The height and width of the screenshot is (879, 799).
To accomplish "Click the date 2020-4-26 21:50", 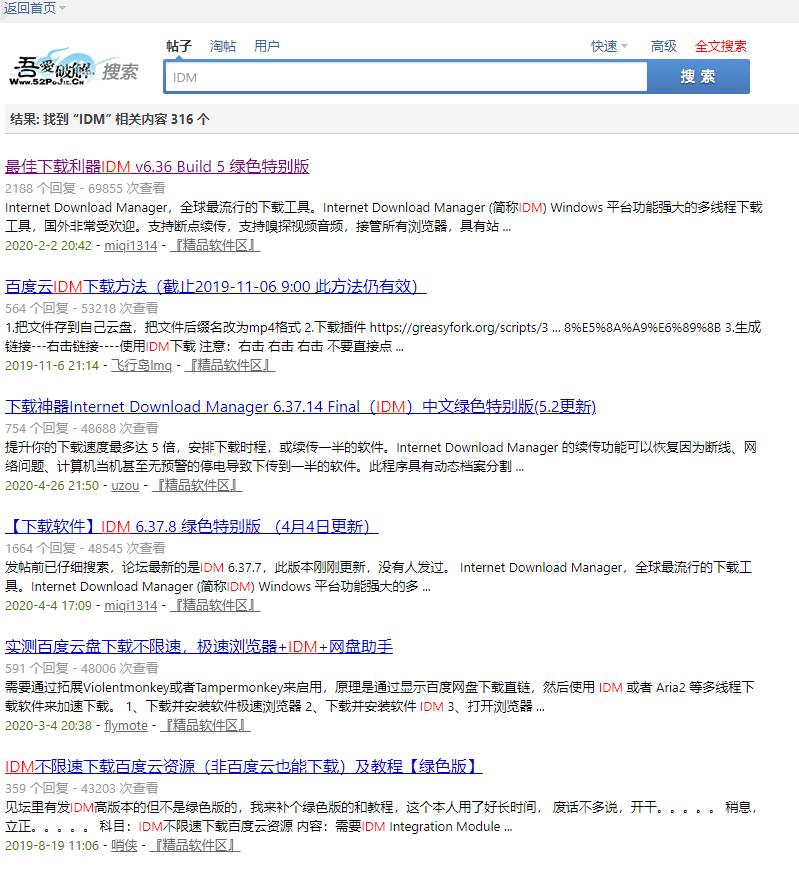I will (x=52, y=485).
